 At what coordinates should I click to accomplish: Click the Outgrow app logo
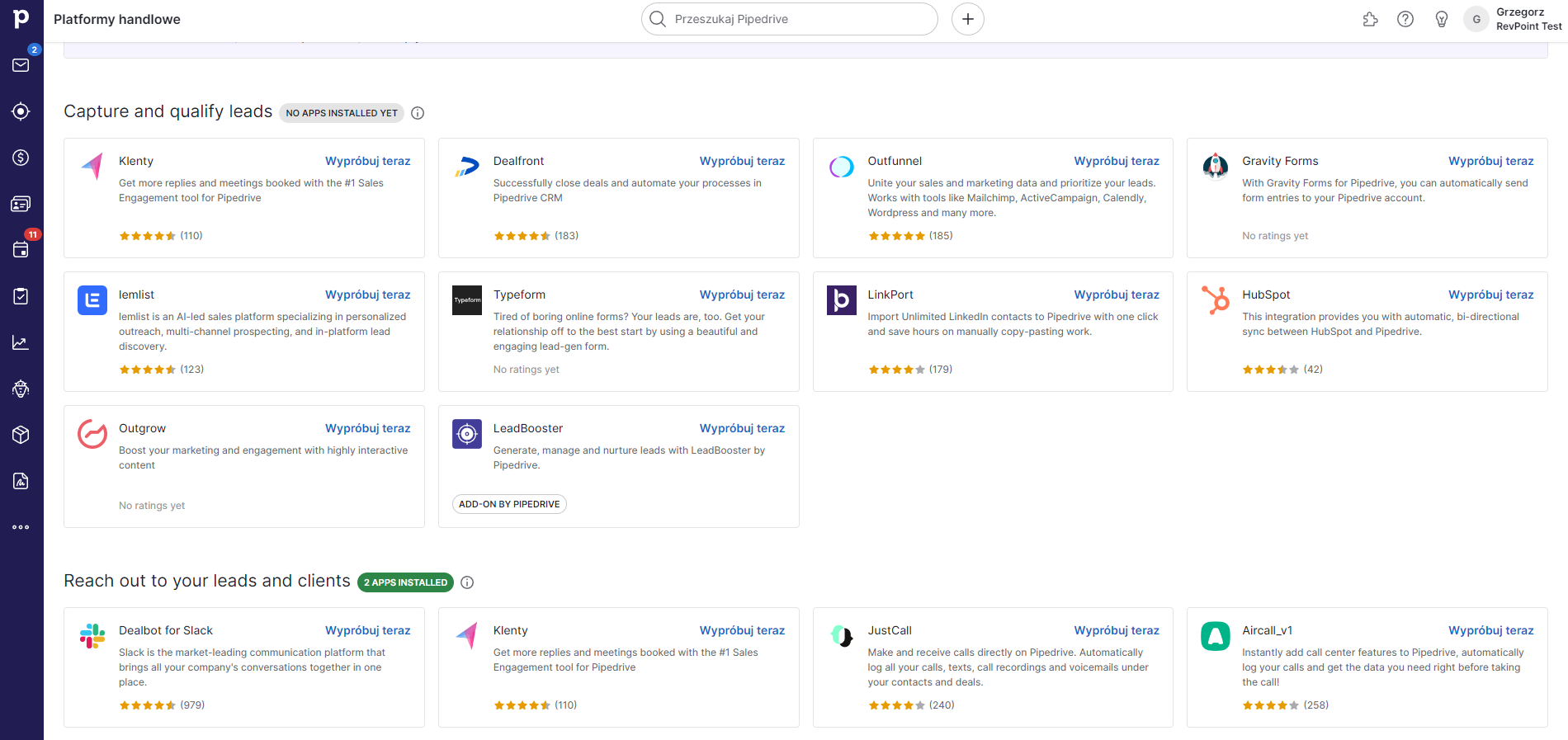point(92,434)
